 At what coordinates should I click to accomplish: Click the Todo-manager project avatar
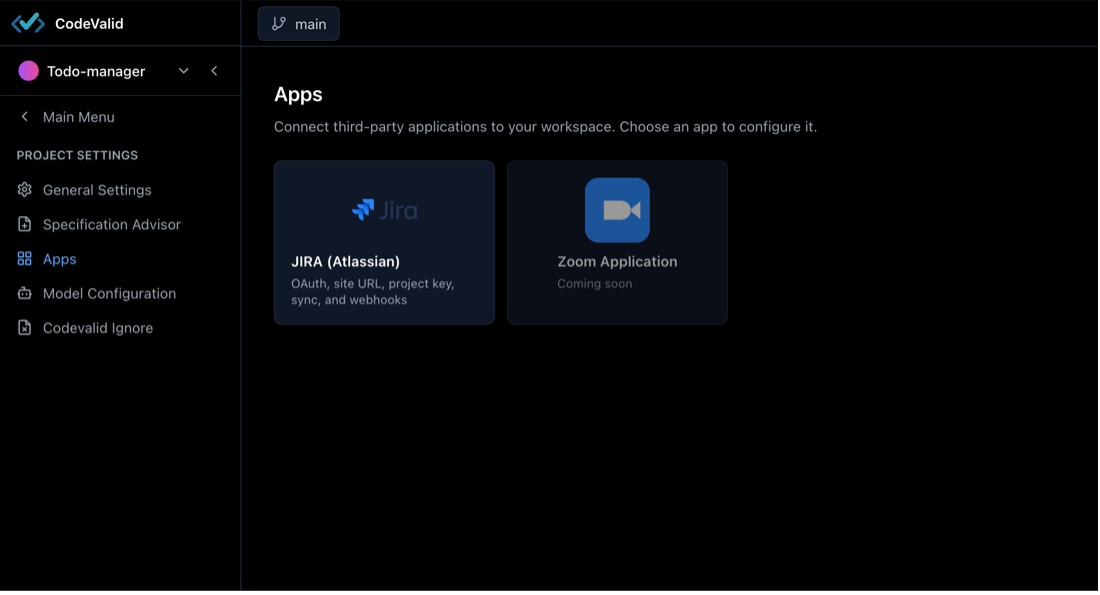pyautogui.click(x=28, y=71)
